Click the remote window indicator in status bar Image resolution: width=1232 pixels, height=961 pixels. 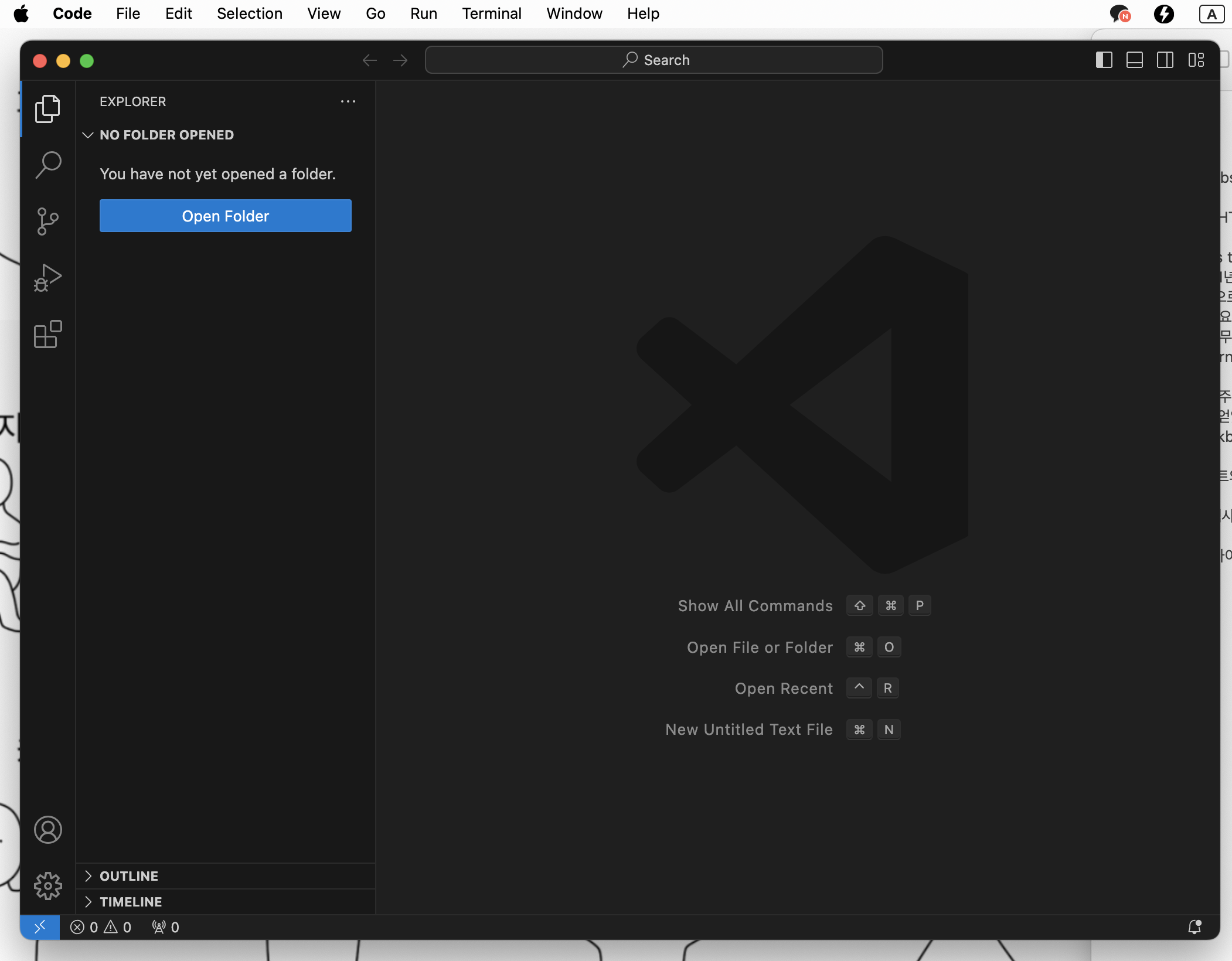point(40,927)
